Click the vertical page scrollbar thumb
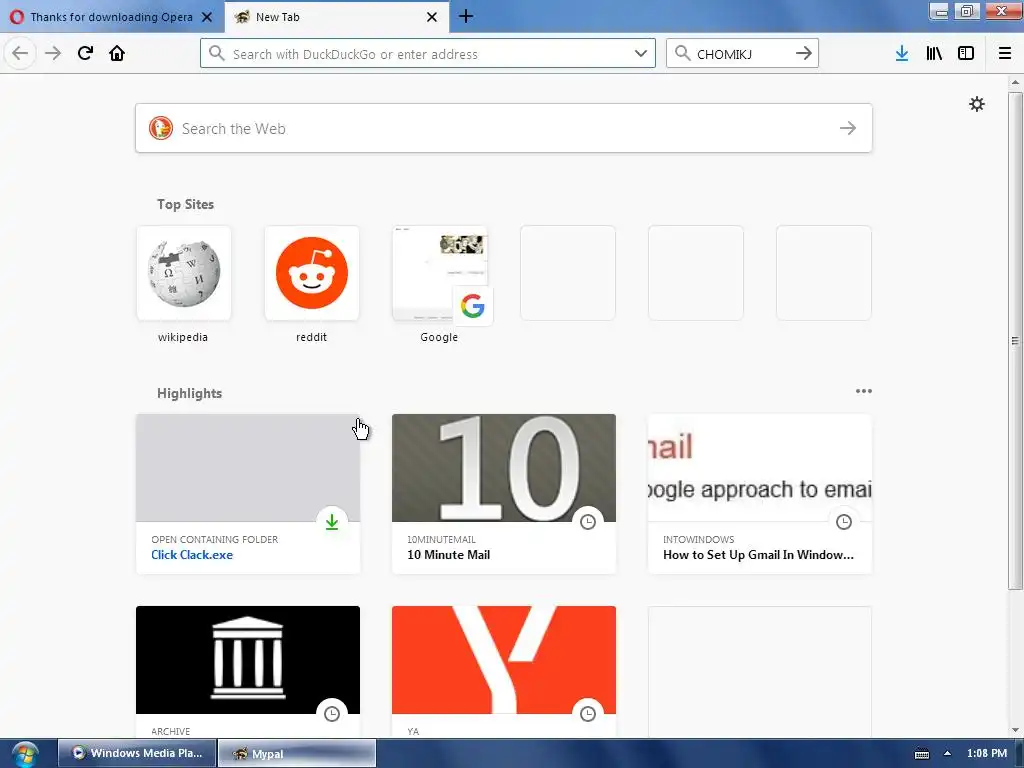1024x768 pixels. click(x=1015, y=340)
